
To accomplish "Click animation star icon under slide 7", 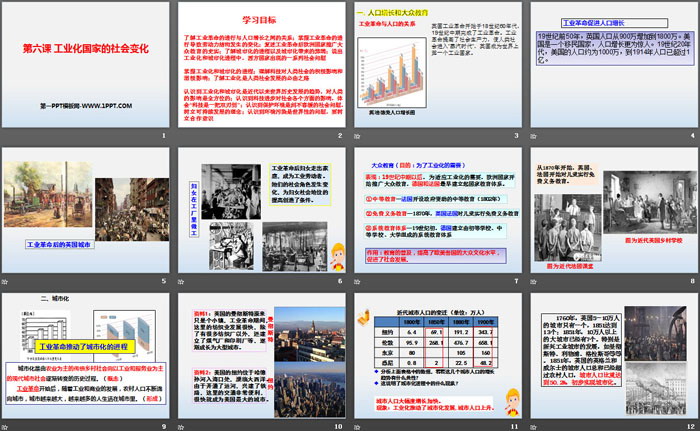I will tap(357, 282).
